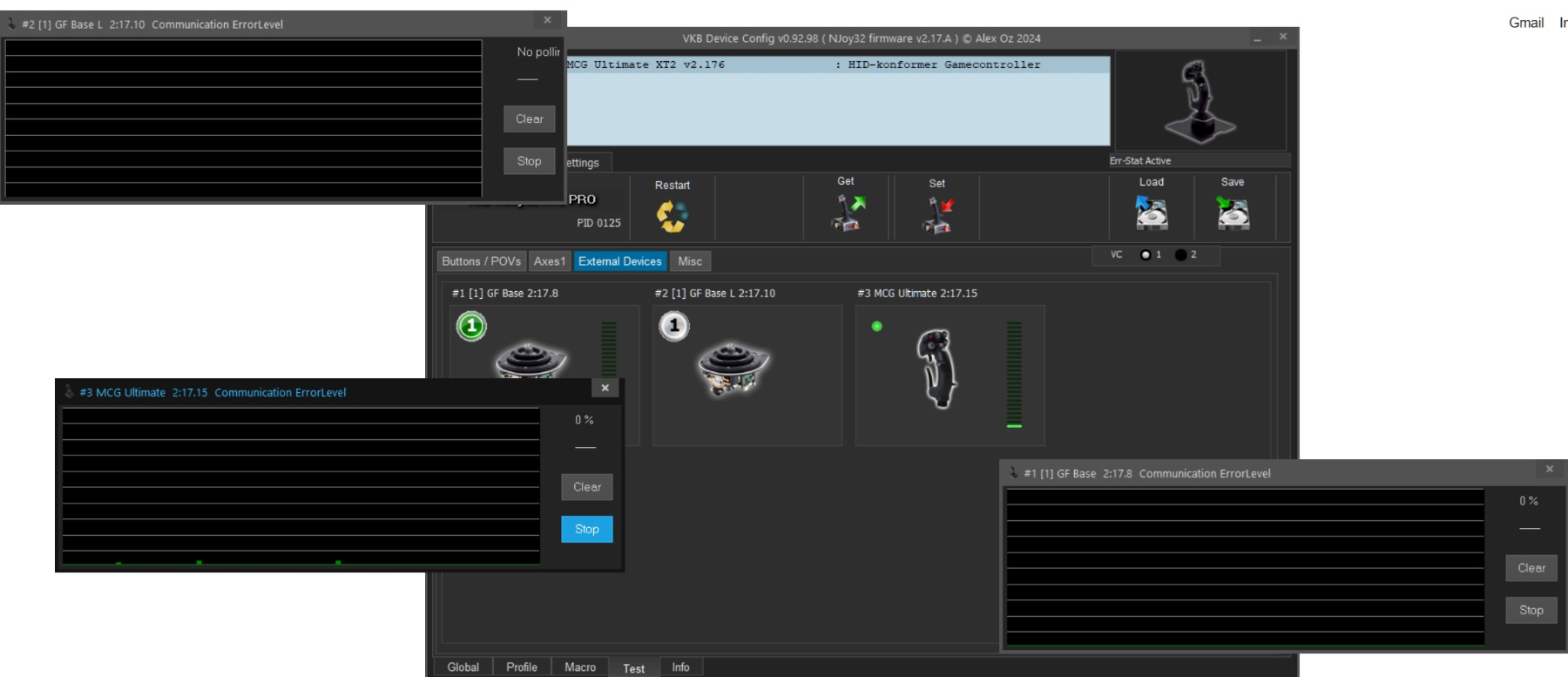Clear the #3 MCG Ultimate error graph
Viewport: 1568px width, 677px height.
click(x=587, y=487)
